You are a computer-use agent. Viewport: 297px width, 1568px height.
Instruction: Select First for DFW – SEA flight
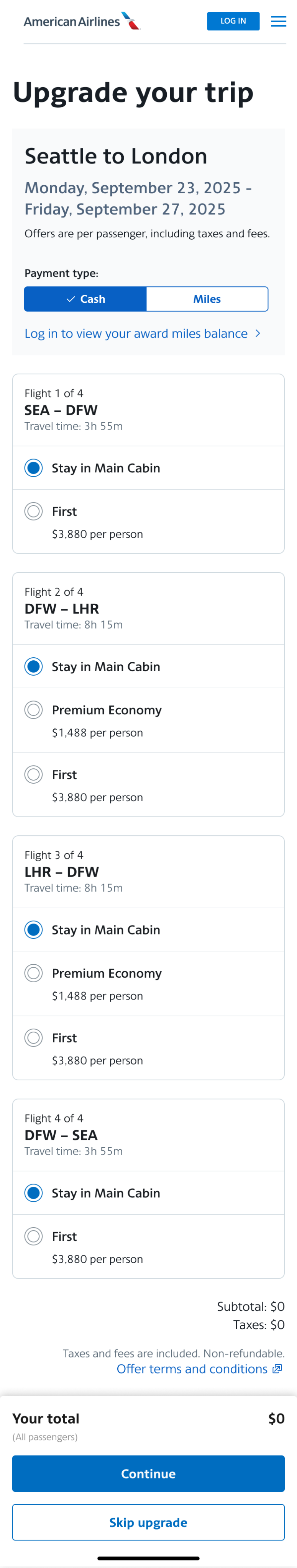[34, 1236]
